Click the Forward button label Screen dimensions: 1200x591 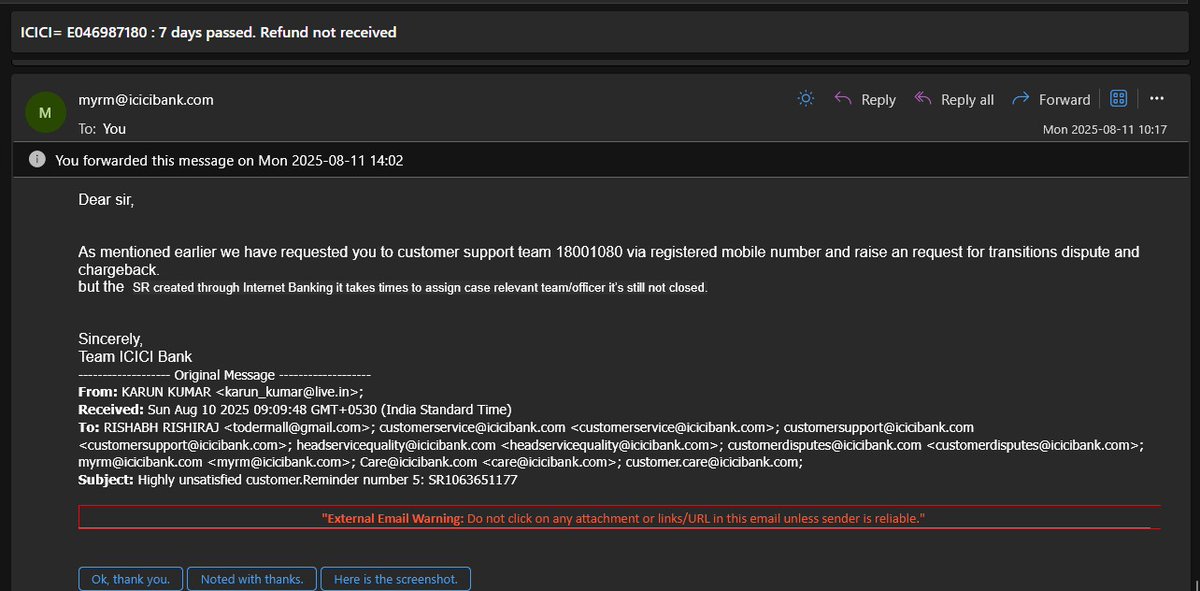[1065, 99]
